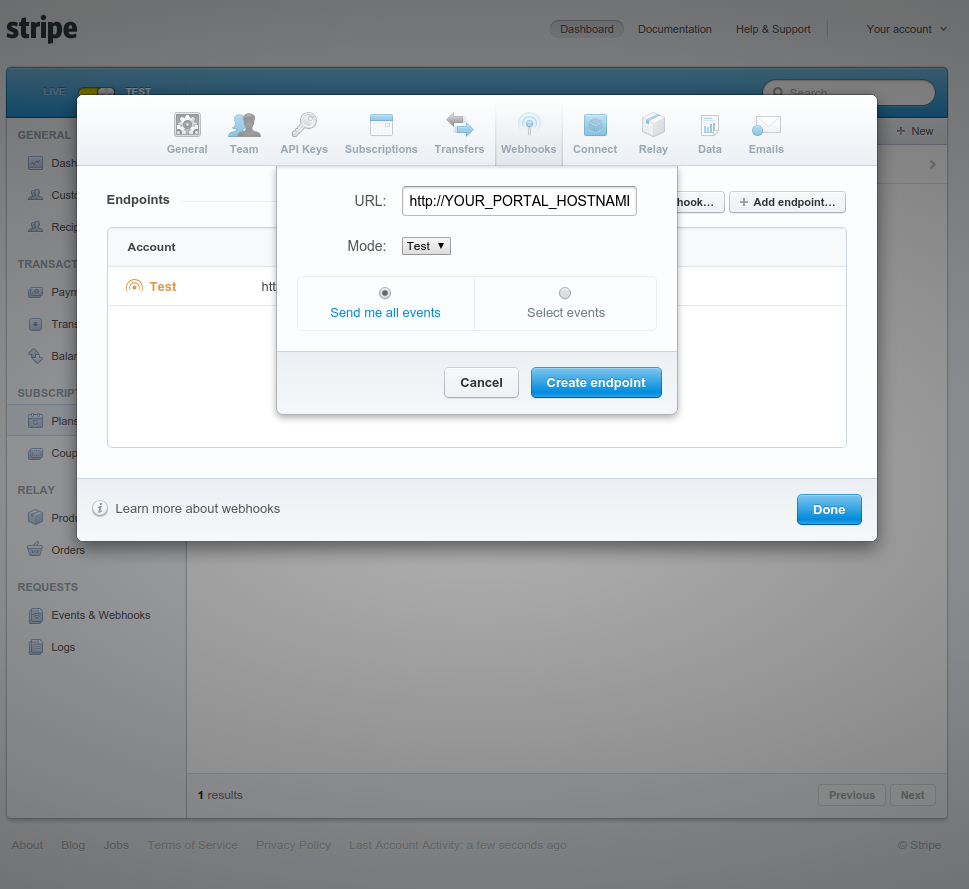This screenshot has height=889, width=969.
Task: Choose the 'Select events' radio option
Action: 565,293
